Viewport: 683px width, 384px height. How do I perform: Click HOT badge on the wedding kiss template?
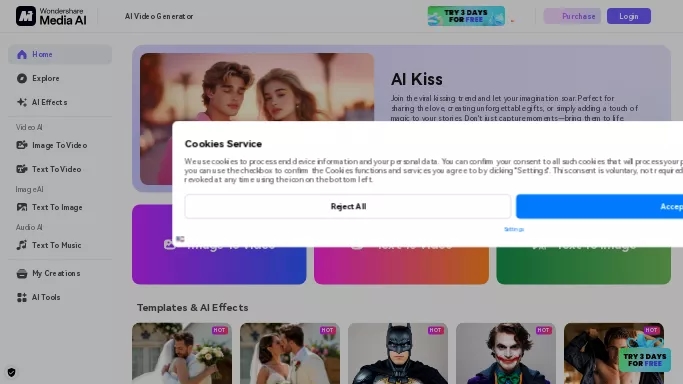327,330
